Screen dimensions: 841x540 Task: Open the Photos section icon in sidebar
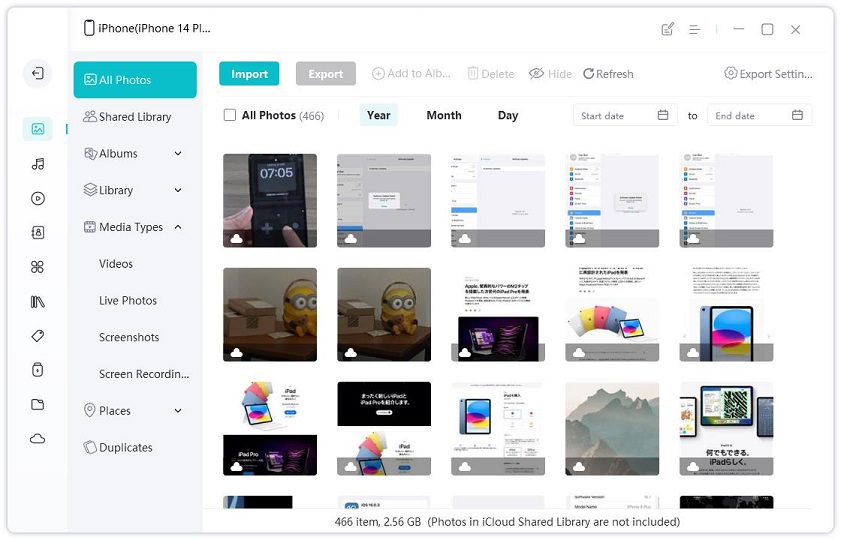[x=38, y=129]
